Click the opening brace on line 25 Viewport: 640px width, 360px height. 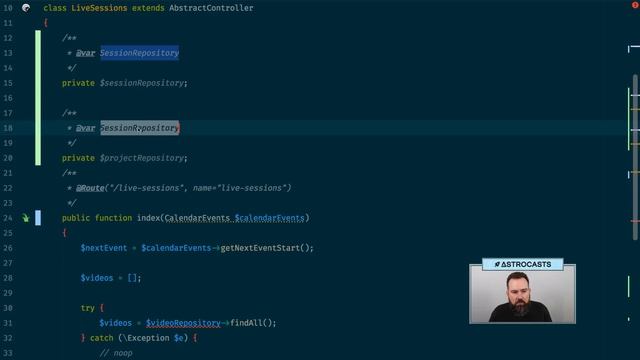point(64,233)
